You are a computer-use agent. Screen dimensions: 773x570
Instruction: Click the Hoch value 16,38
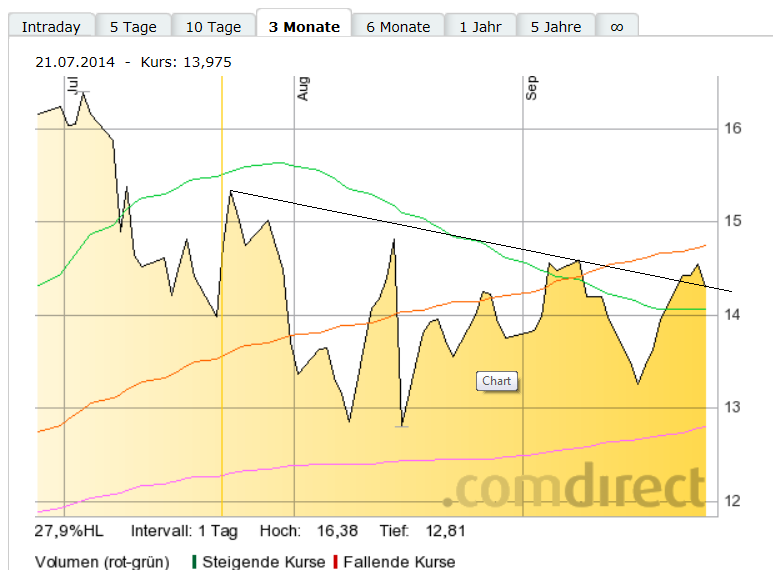pos(337,531)
